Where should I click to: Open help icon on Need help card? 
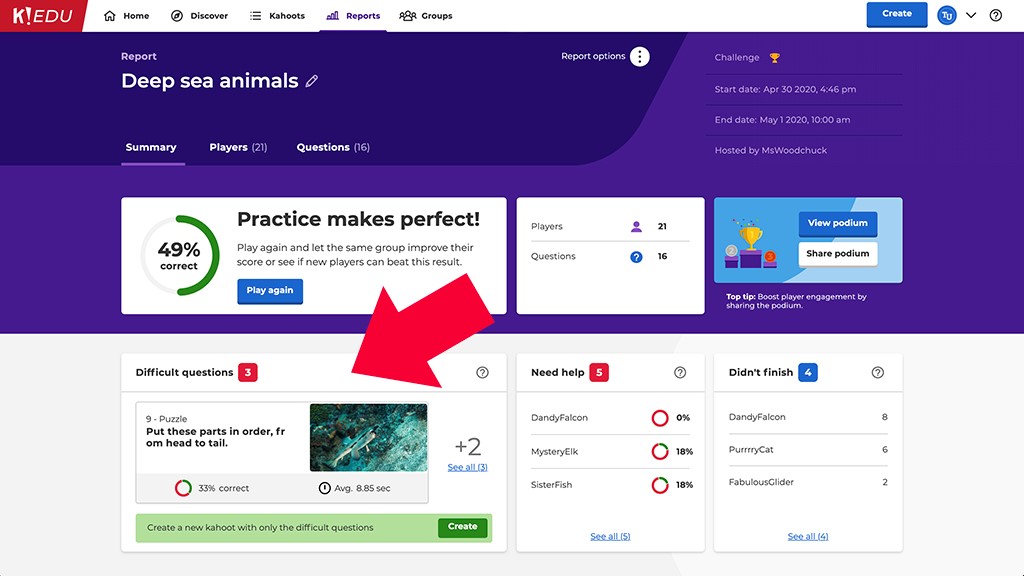tap(680, 372)
